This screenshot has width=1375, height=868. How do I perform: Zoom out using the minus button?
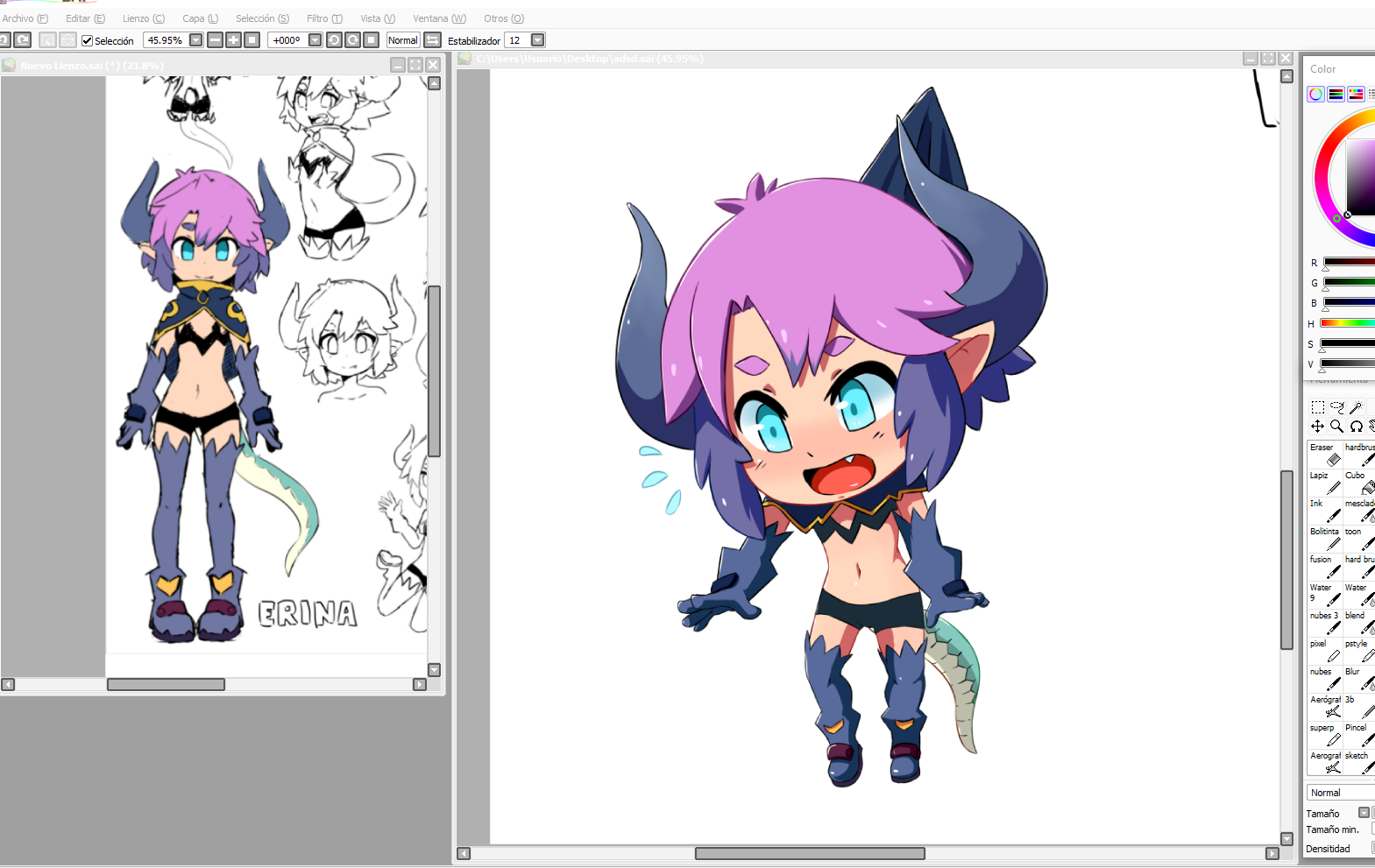(215, 40)
